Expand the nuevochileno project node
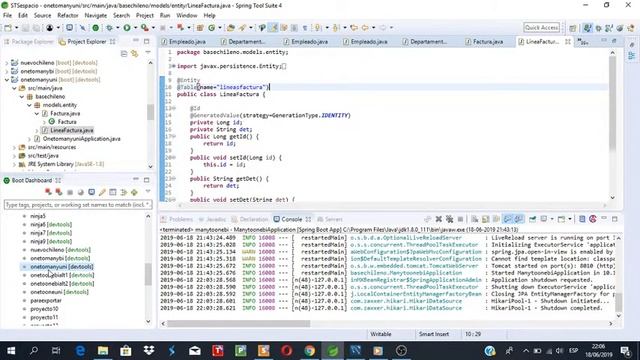Screen dimensions: 640x360 coord(7,63)
